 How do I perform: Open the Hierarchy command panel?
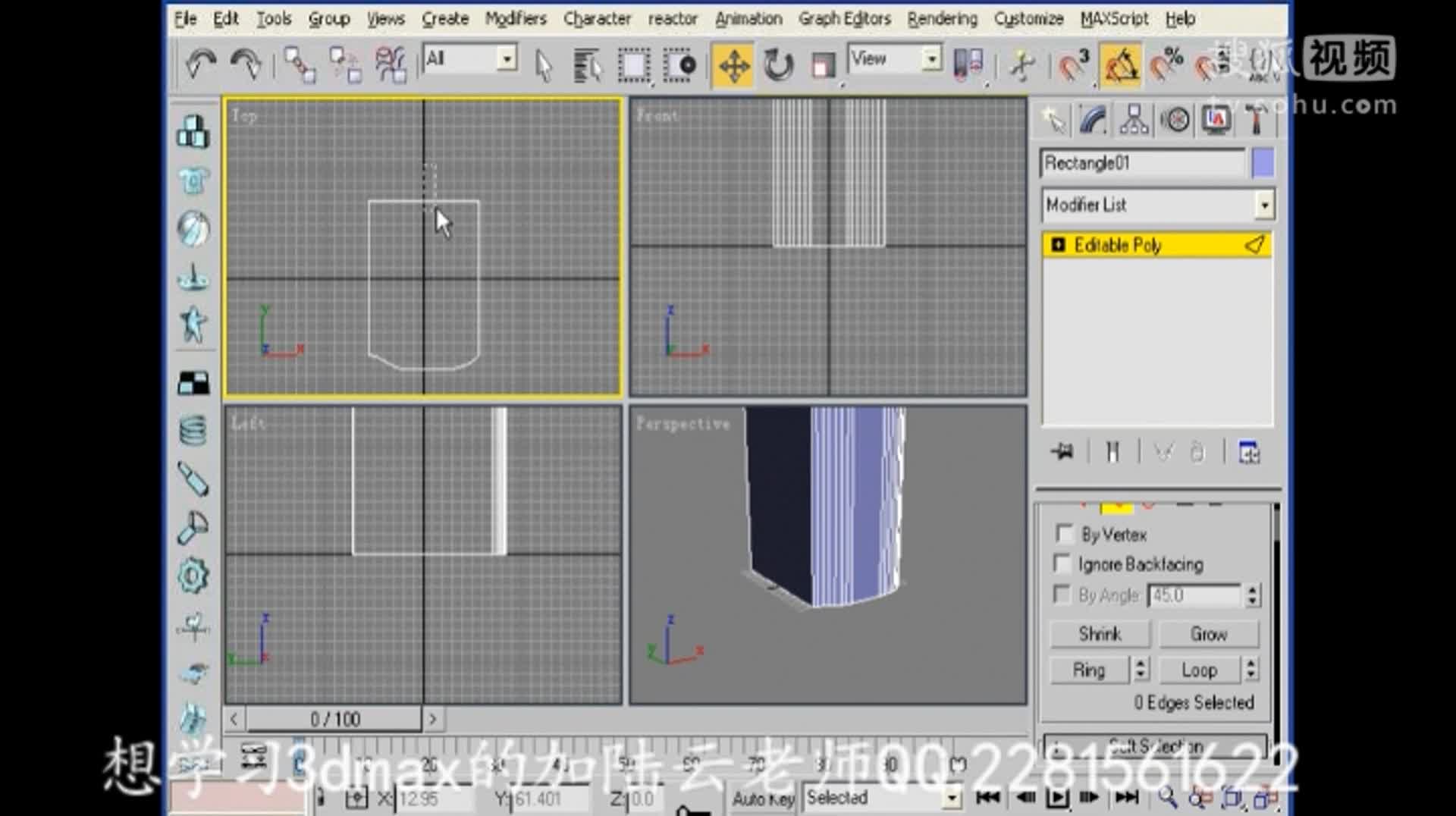click(1132, 120)
